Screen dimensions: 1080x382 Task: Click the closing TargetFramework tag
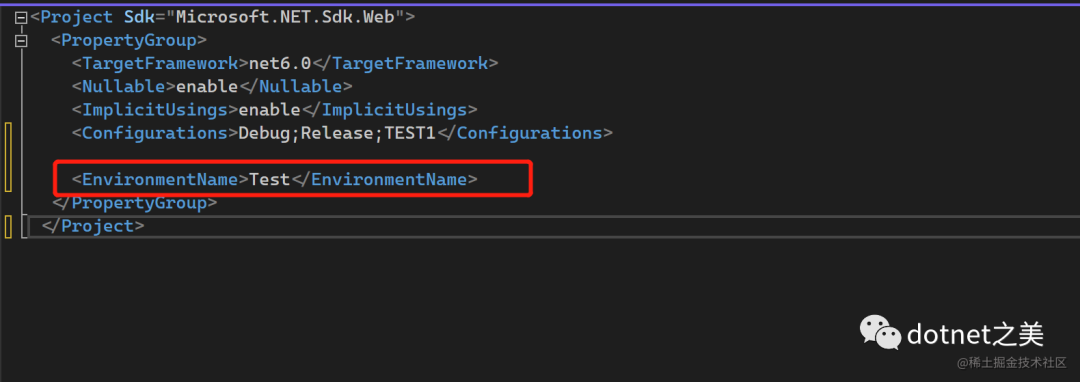point(404,63)
